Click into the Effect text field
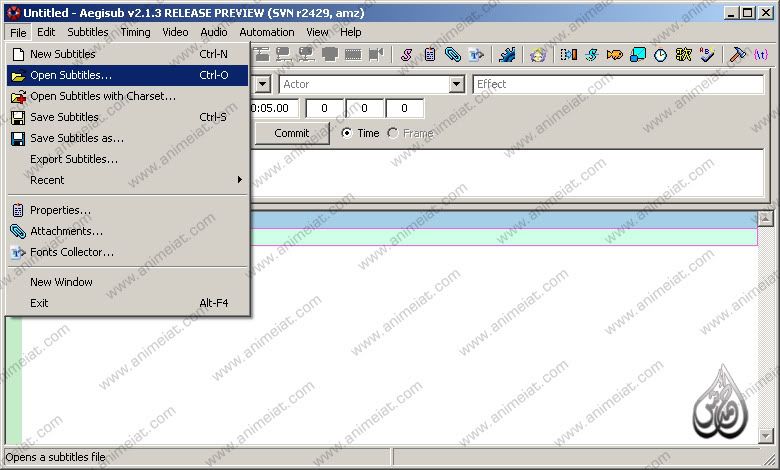Image resolution: width=780 pixels, height=470 pixels. 618,85
